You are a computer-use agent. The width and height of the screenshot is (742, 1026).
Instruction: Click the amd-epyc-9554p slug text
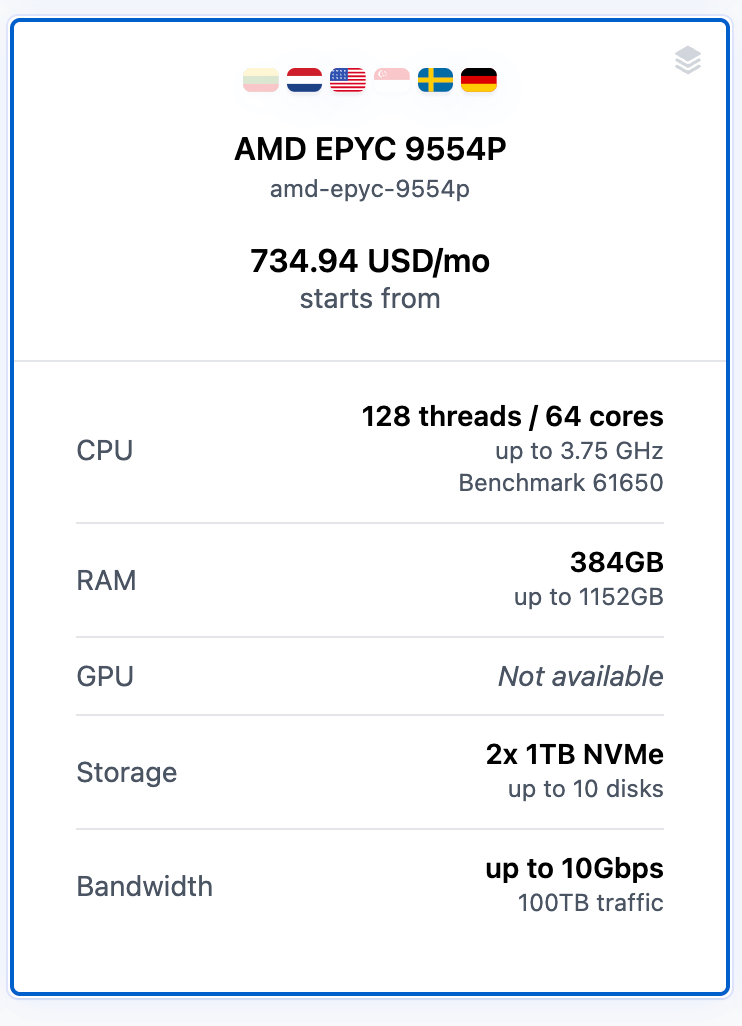[370, 189]
